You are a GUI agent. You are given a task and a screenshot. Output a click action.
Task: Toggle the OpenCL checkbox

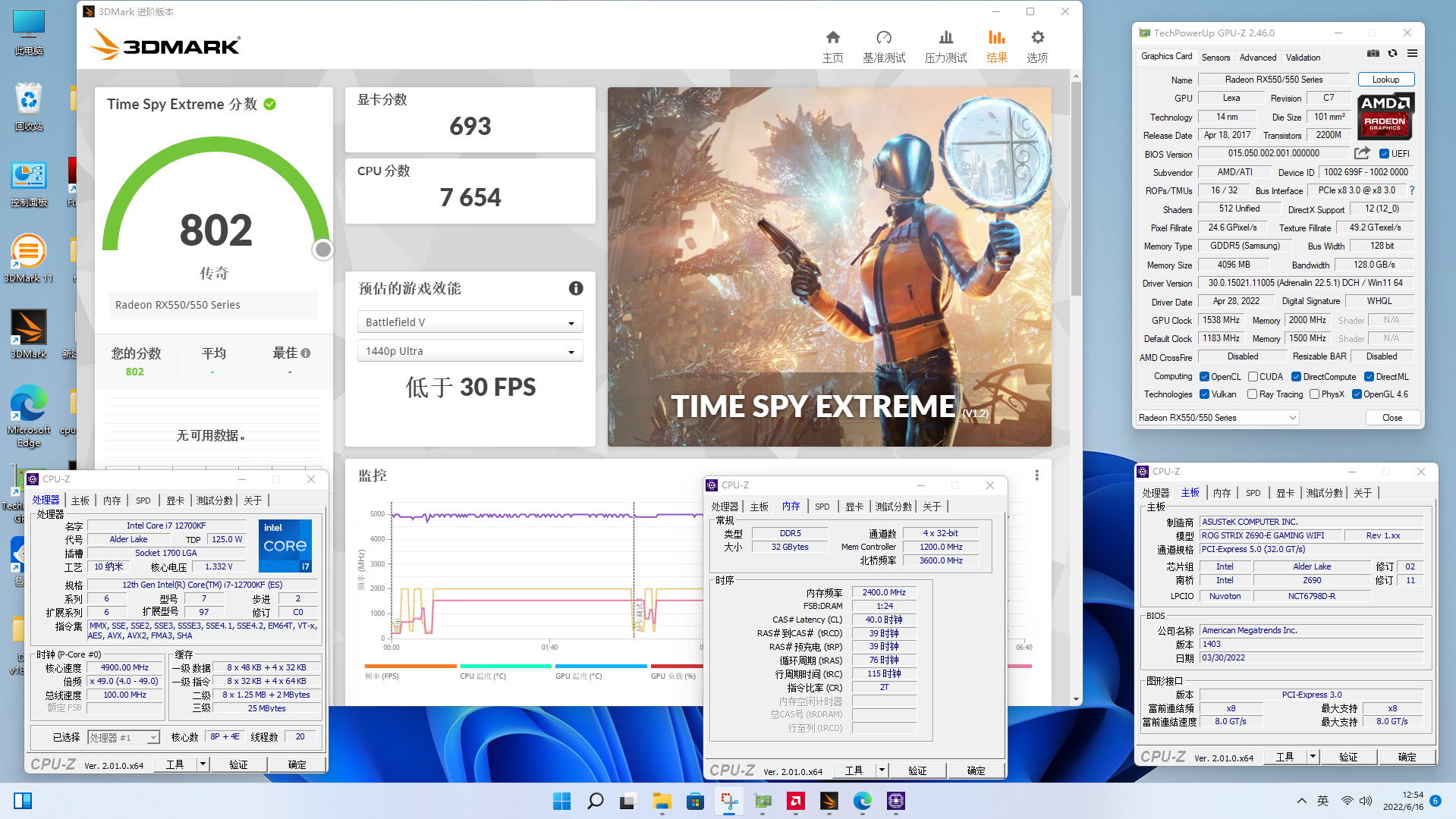click(x=1204, y=377)
